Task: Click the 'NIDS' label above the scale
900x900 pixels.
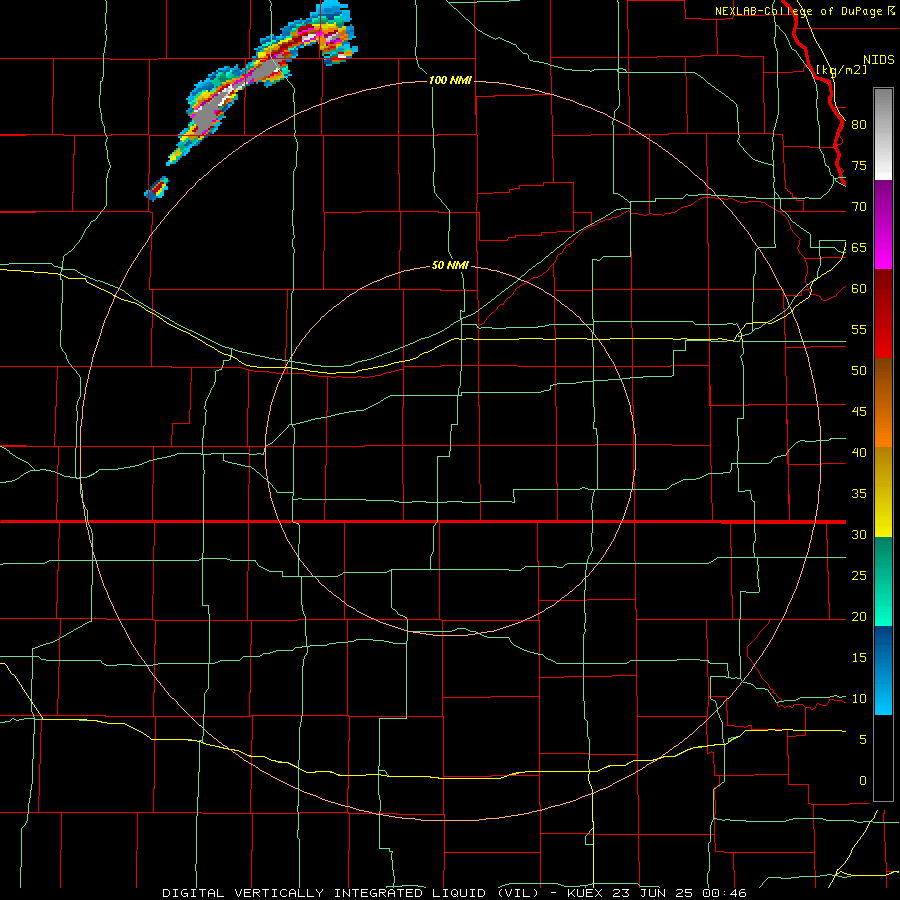Action: point(879,60)
